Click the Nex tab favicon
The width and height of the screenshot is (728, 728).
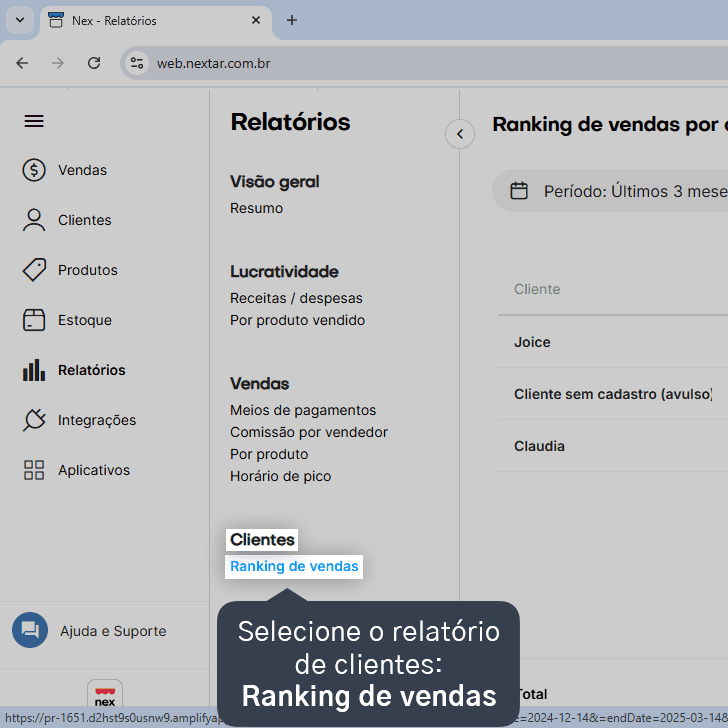(56, 20)
